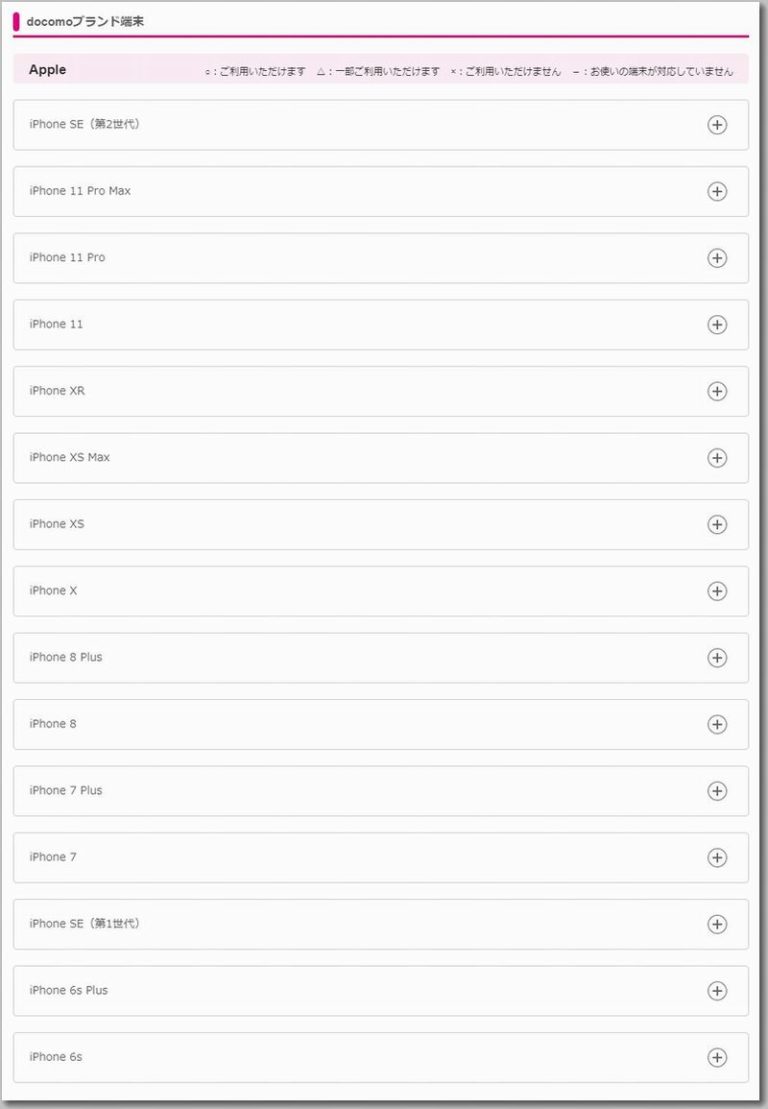
Task: Expand the iPhone 8 accordion row
Action: tap(717, 724)
